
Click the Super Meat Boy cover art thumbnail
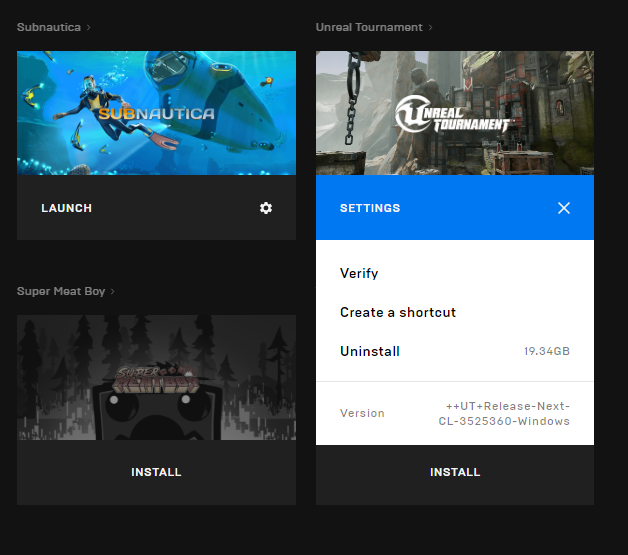pyautogui.click(x=156, y=377)
